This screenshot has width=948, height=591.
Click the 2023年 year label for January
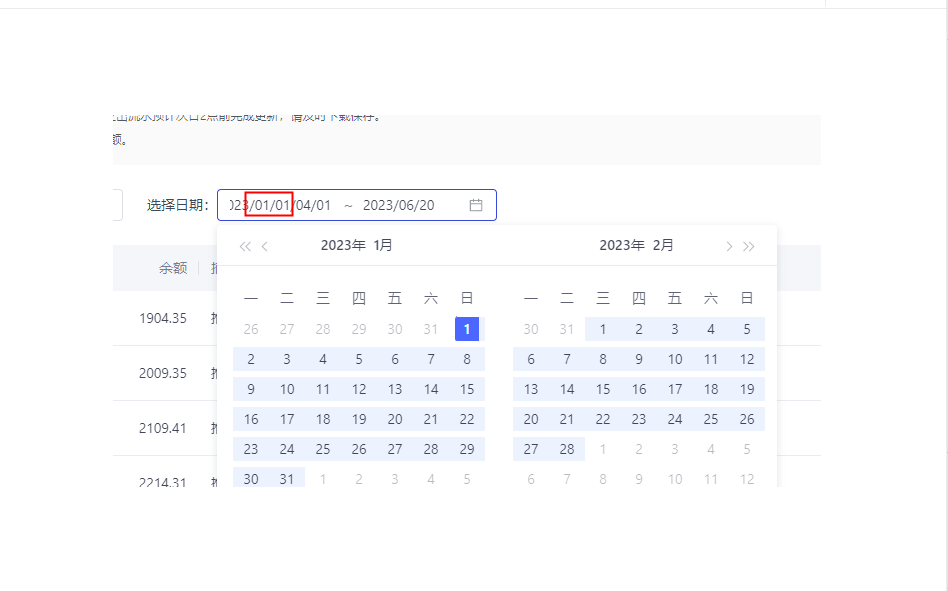coord(342,245)
